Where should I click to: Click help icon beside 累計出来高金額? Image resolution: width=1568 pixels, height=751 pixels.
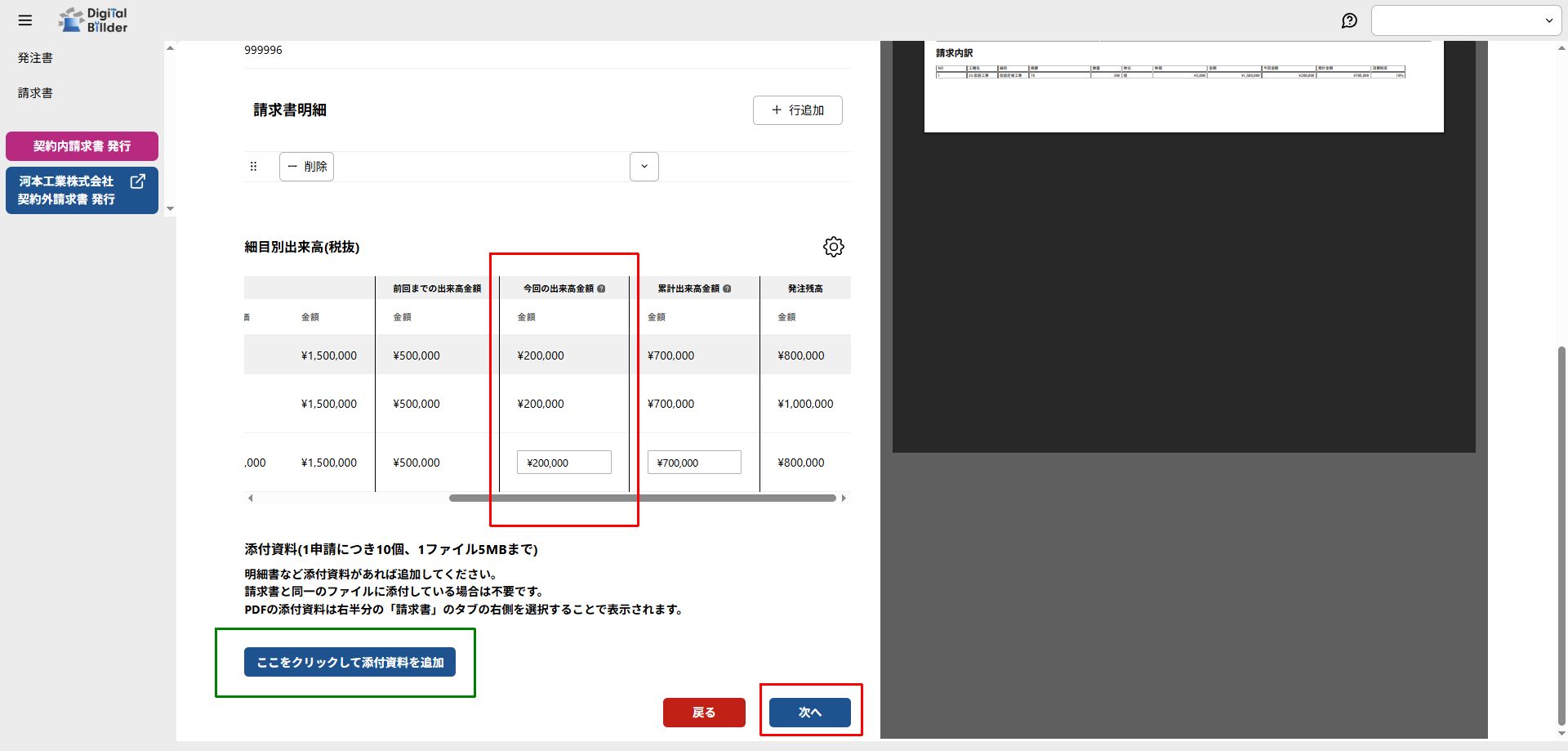(727, 288)
